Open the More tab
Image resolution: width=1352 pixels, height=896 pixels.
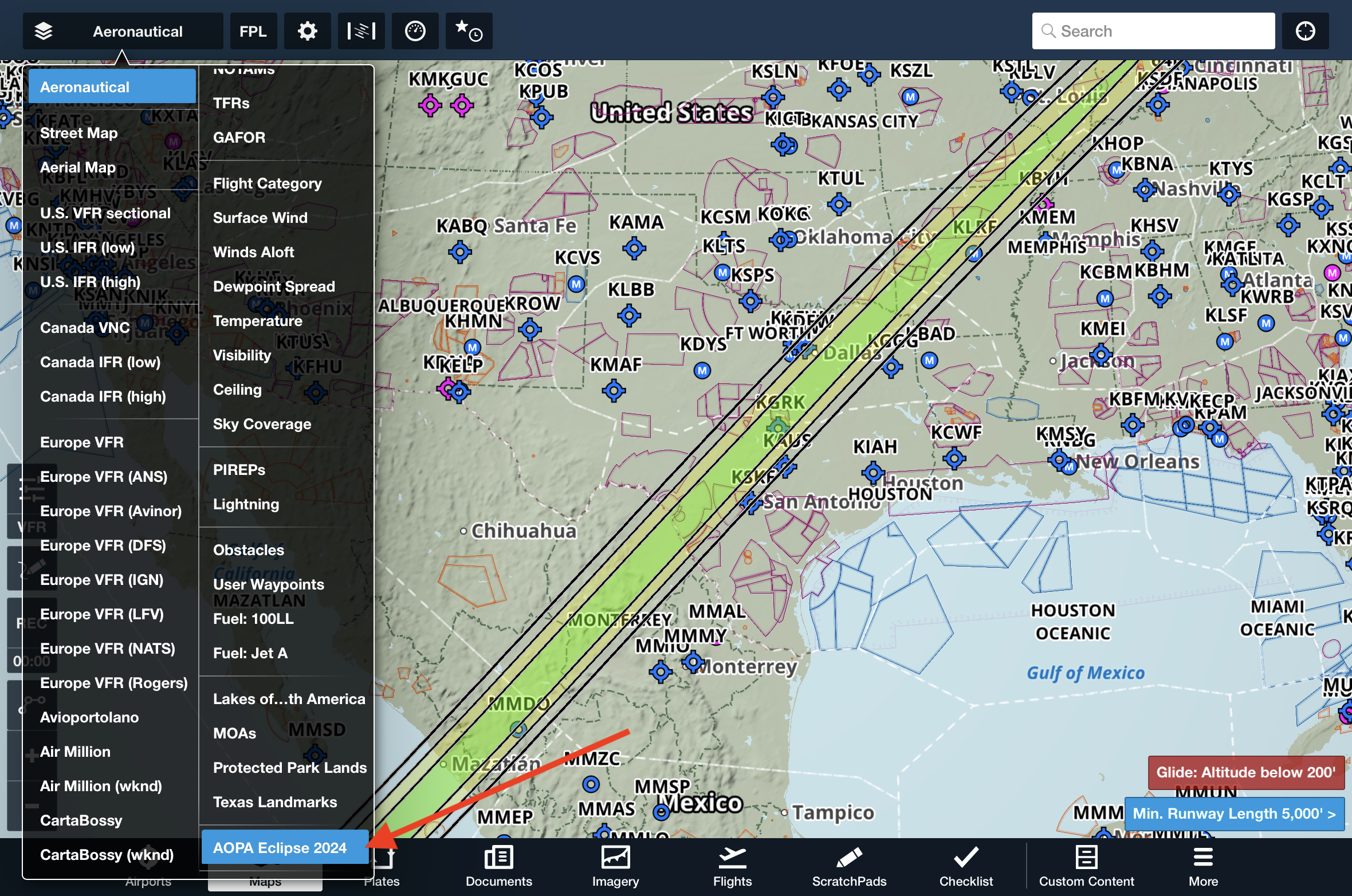[1203, 867]
